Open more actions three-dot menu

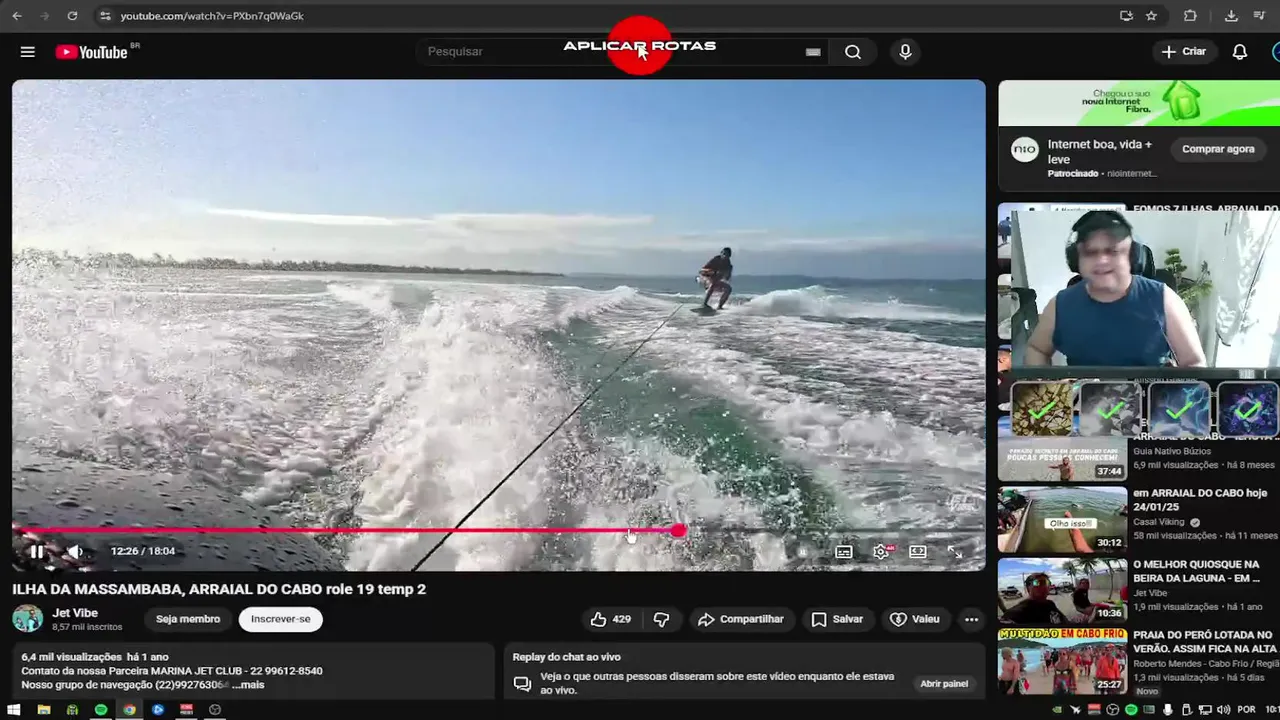tap(971, 619)
